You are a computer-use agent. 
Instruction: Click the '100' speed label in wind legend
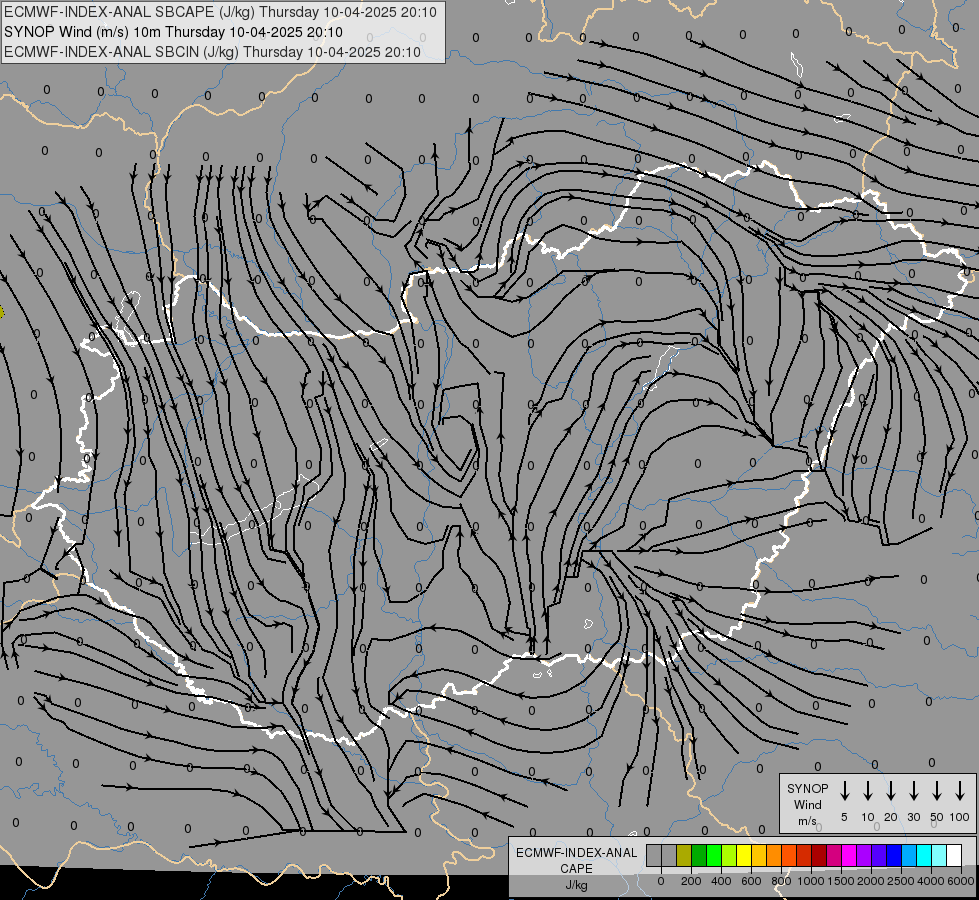coord(960,817)
